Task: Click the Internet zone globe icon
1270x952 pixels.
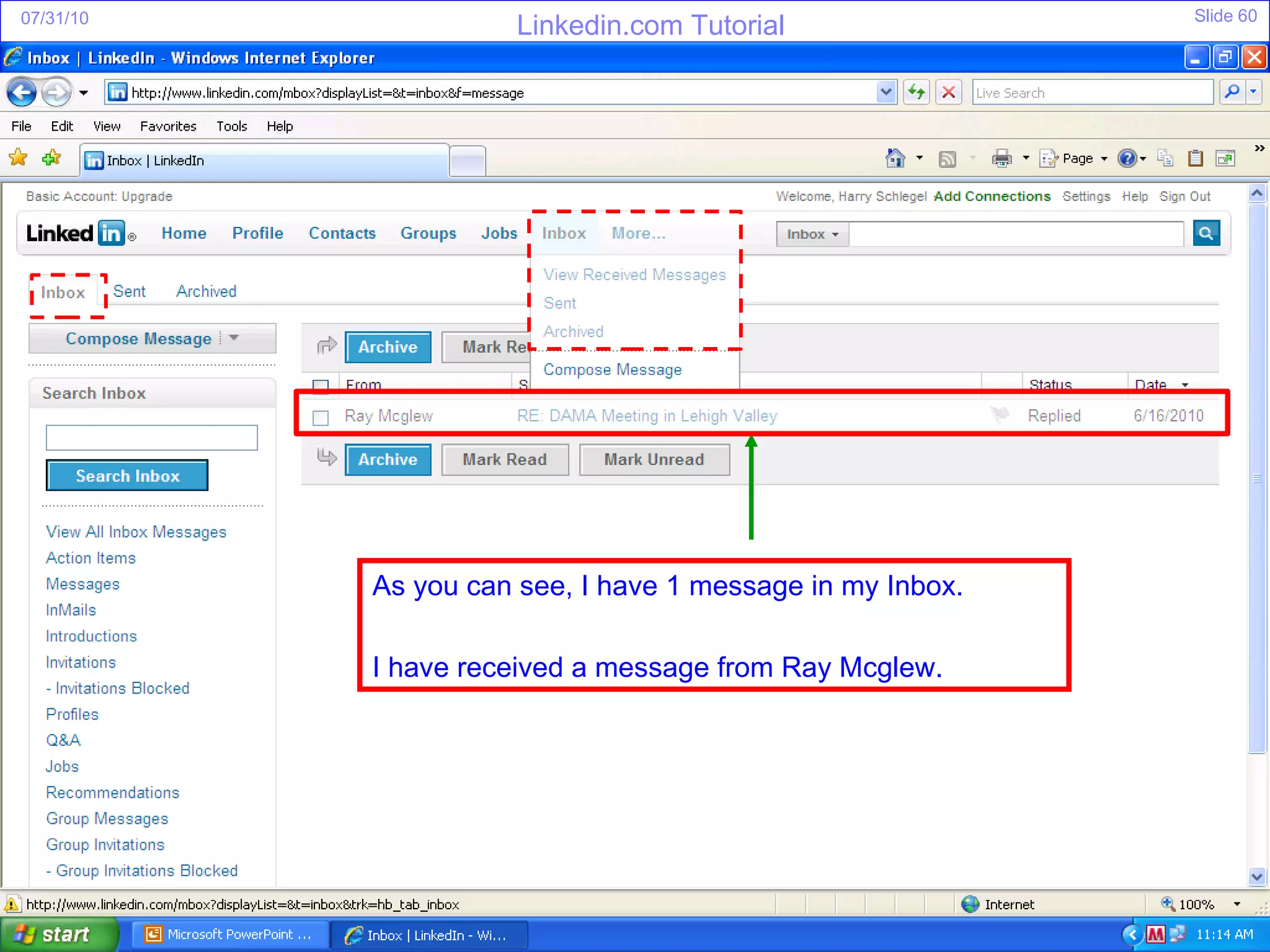Action: [970, 904]
